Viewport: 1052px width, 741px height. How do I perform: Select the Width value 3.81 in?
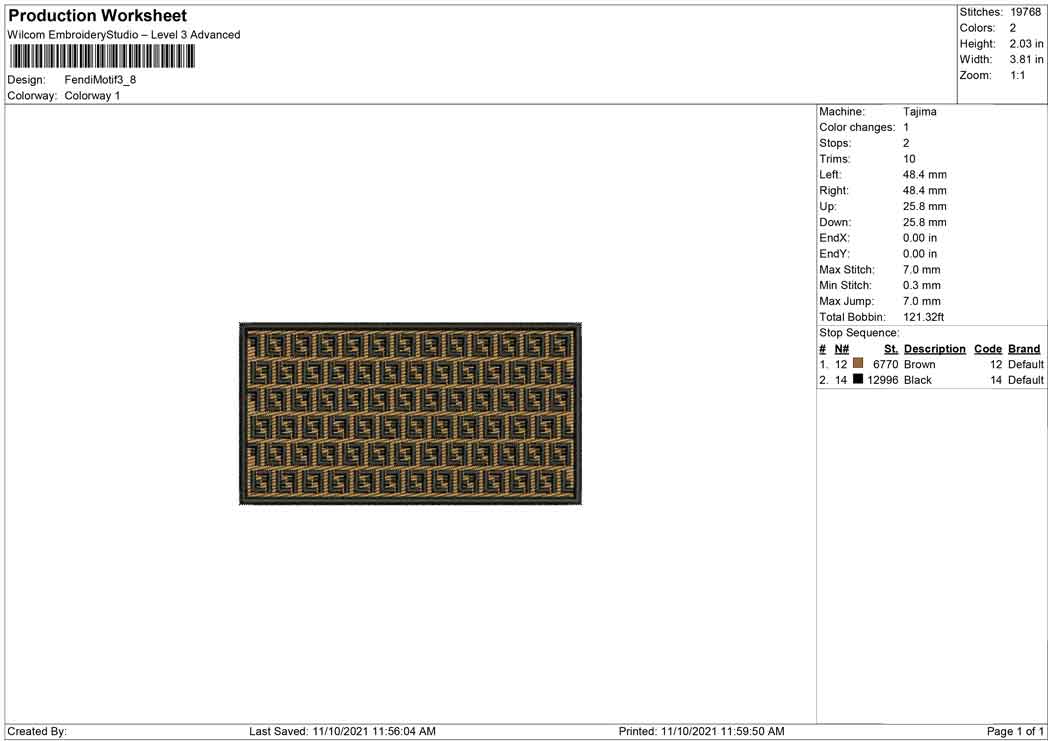[1027, 60]
